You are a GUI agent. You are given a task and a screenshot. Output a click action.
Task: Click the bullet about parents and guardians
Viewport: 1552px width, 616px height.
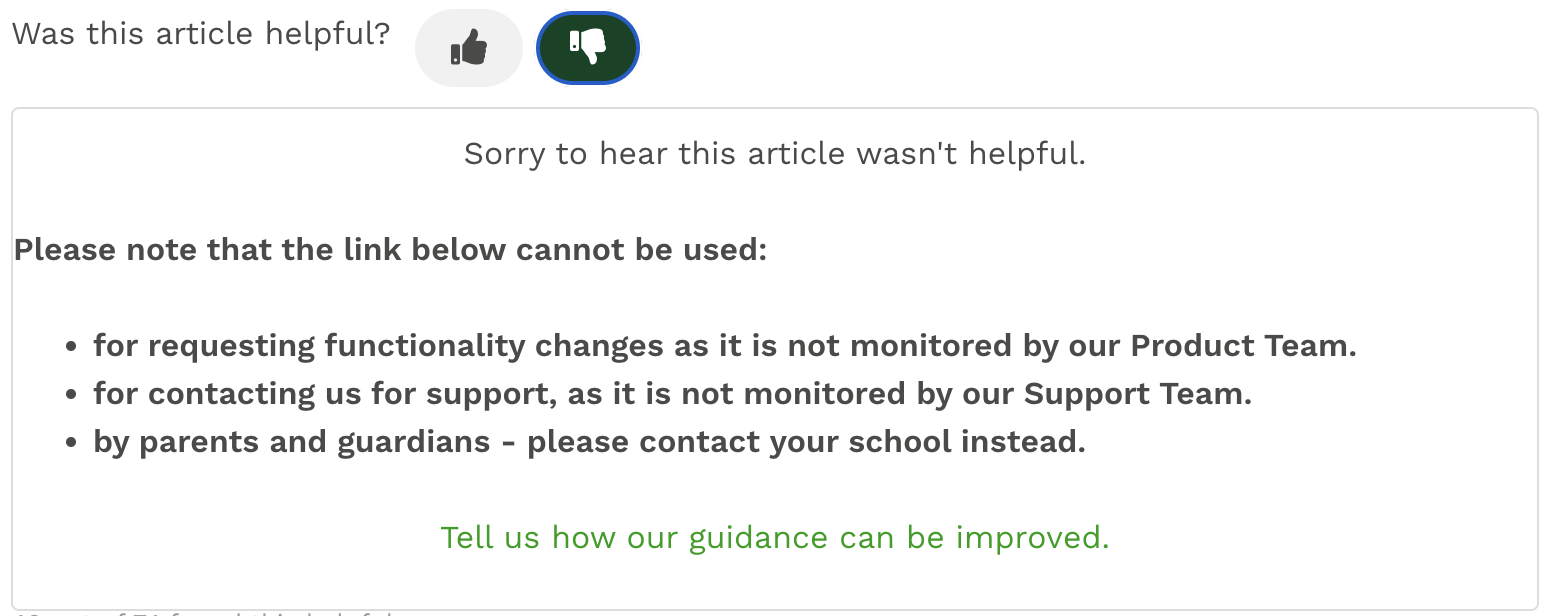tap(589, 442)
